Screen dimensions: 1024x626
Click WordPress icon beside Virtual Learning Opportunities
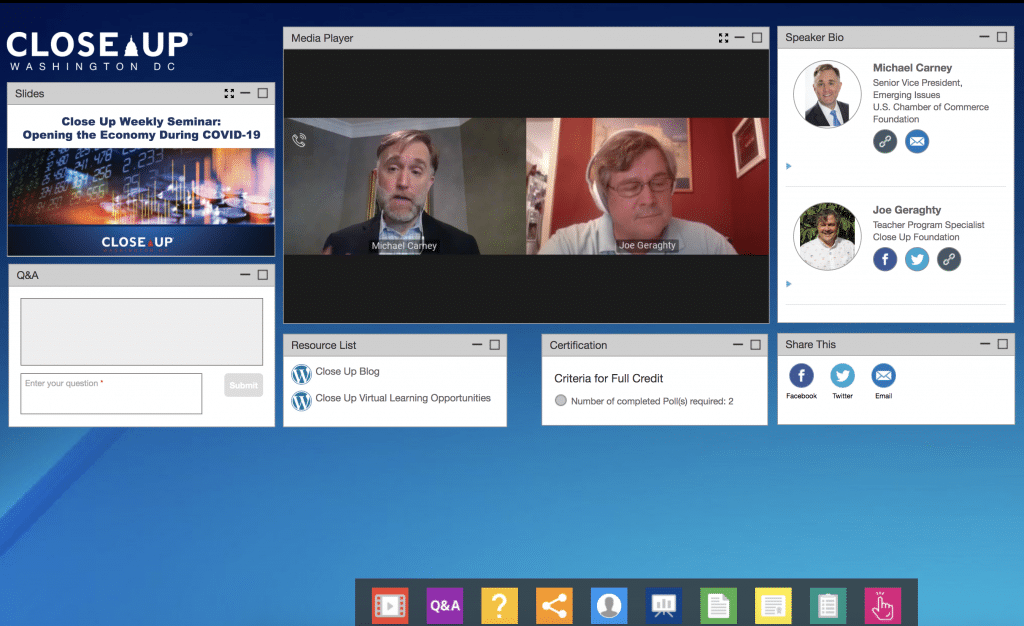coord(301,400)
